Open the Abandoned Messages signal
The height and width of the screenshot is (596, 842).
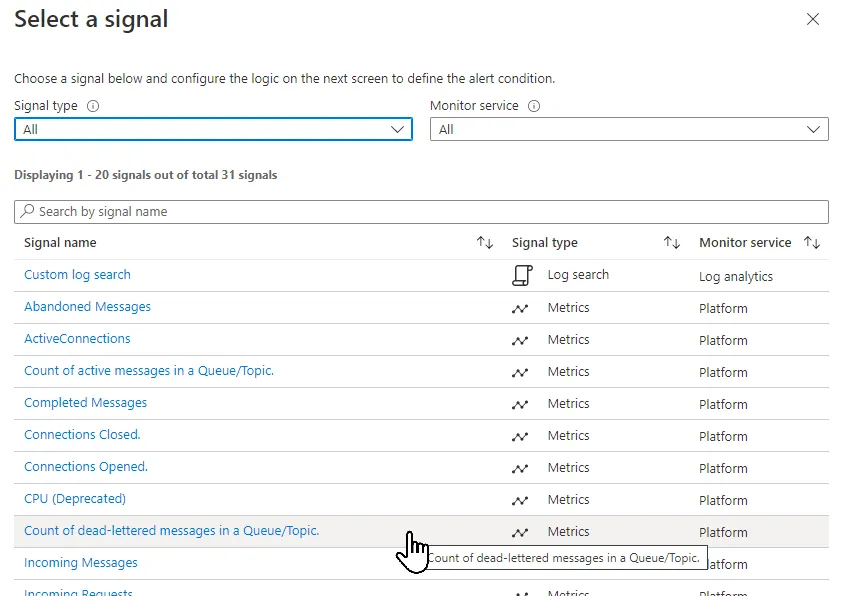pos(87,307)
